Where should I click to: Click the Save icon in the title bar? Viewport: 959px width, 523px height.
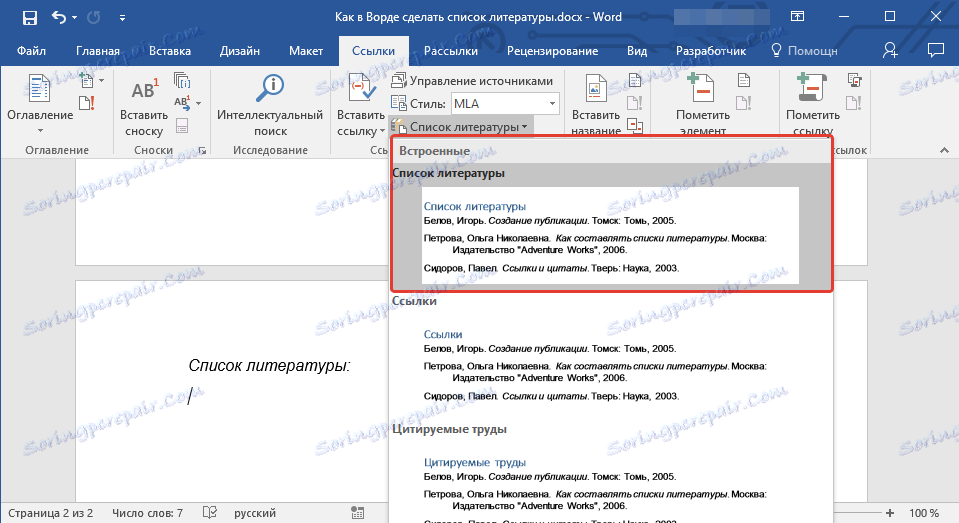tap(29, 17)
